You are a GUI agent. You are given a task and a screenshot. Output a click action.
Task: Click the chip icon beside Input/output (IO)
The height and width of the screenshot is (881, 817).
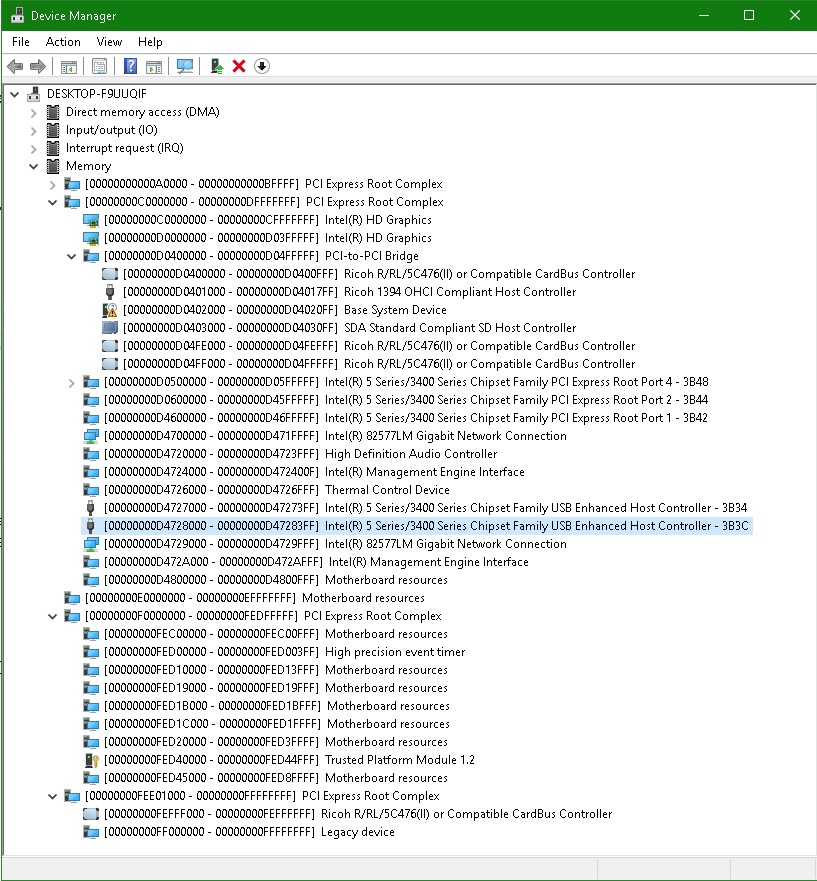click(x=53, y=130)
